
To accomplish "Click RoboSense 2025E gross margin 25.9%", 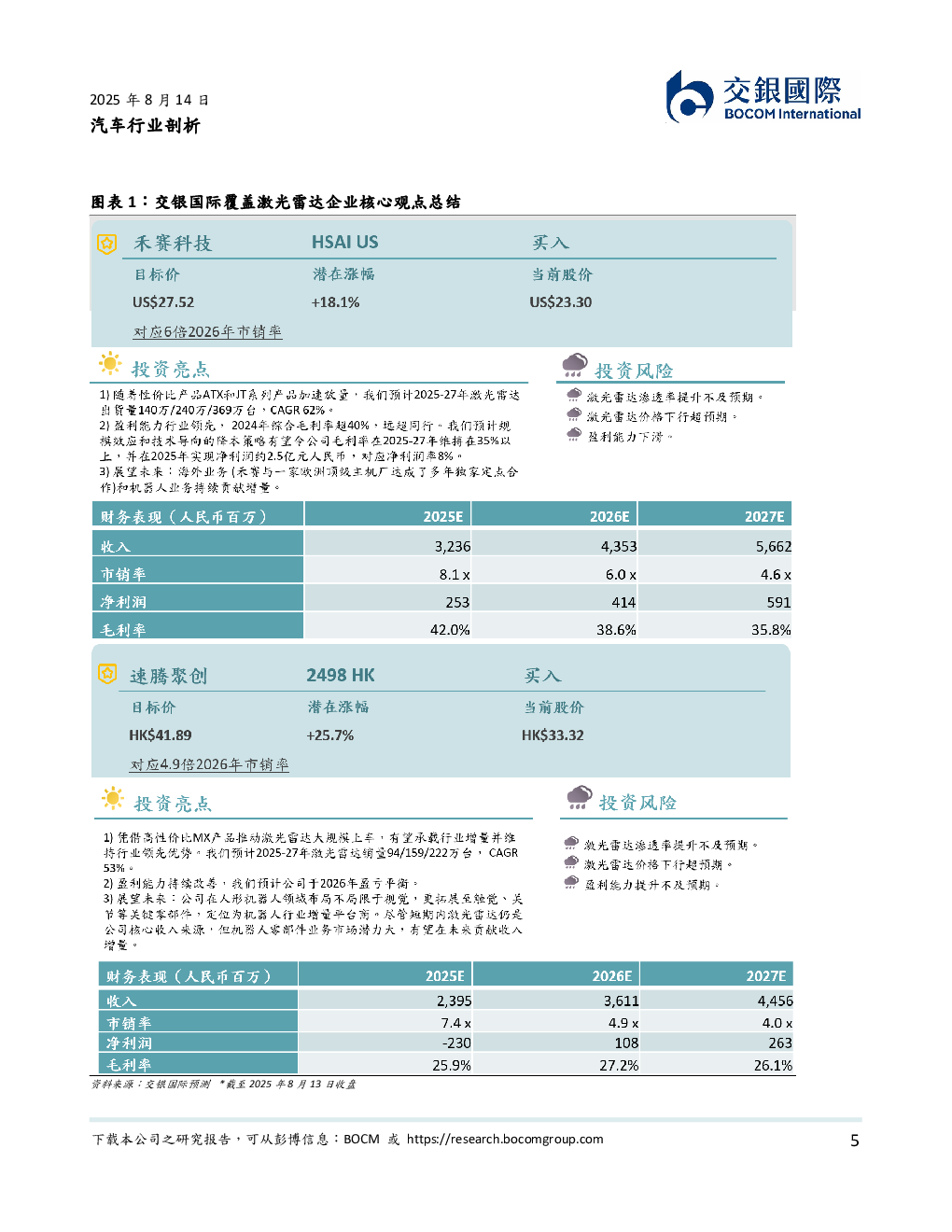I will (452, 1066).
